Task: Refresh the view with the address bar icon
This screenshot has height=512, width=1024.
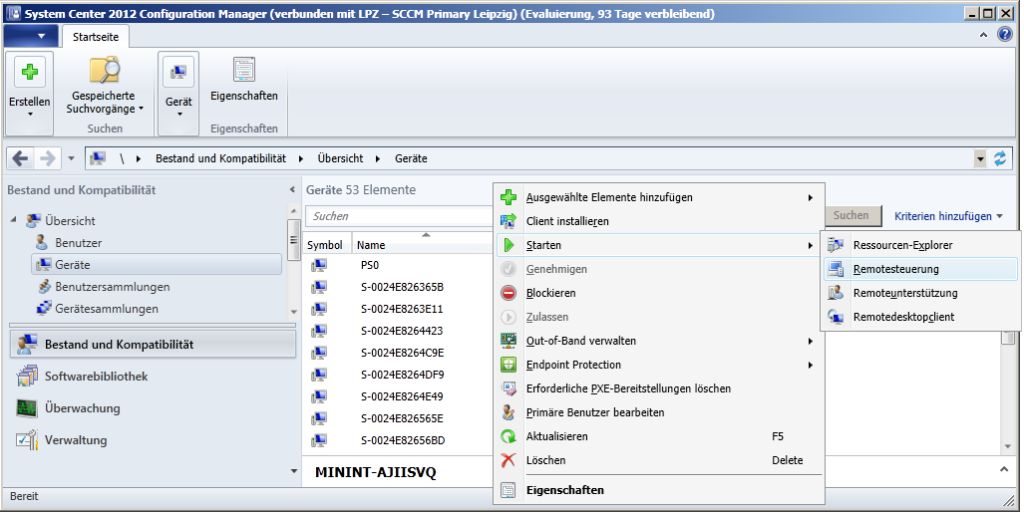Action: point(999,159)
